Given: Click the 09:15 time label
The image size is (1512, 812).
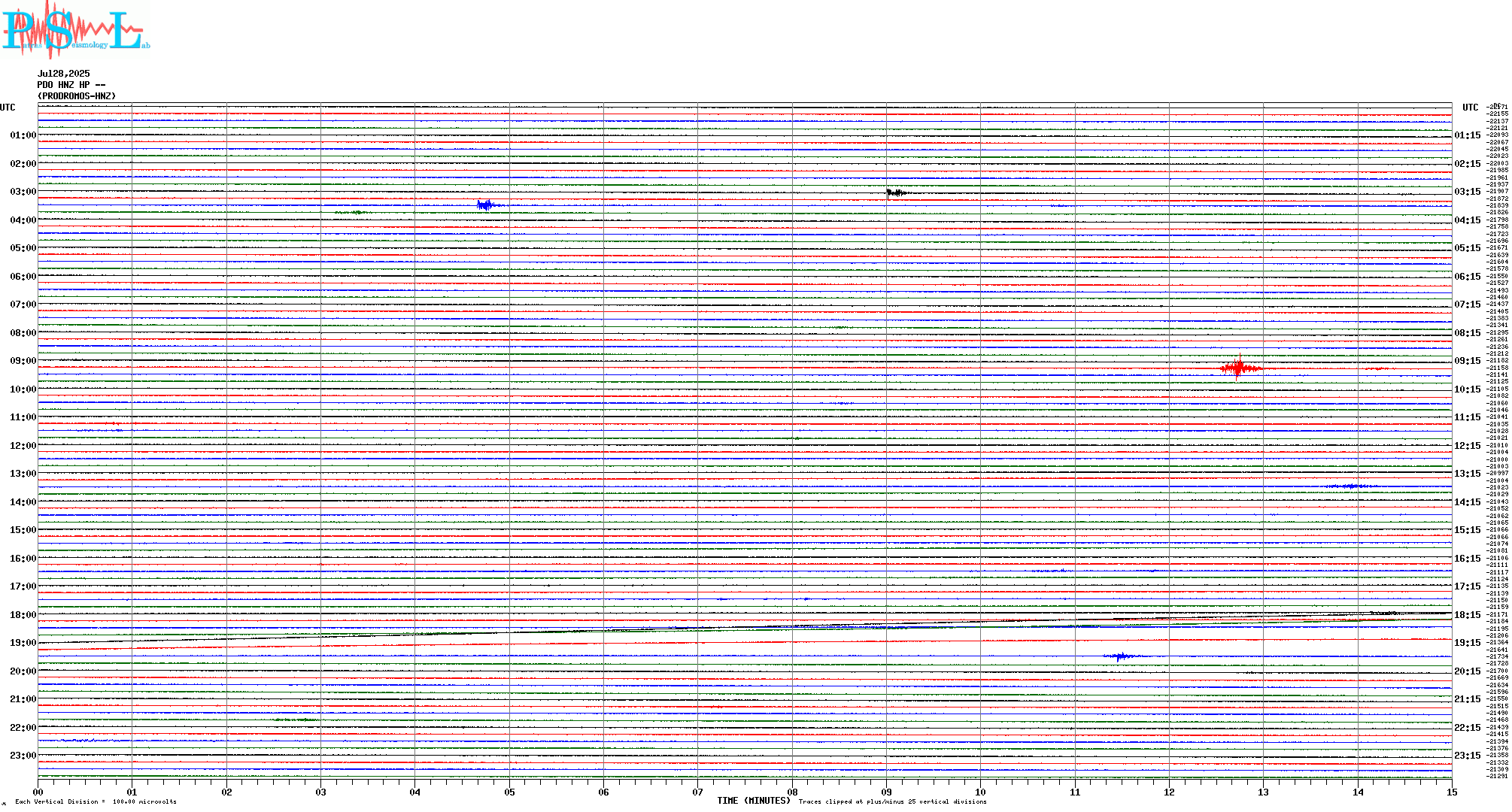Looking at the screenshot, I should (x=1467, y=361).
